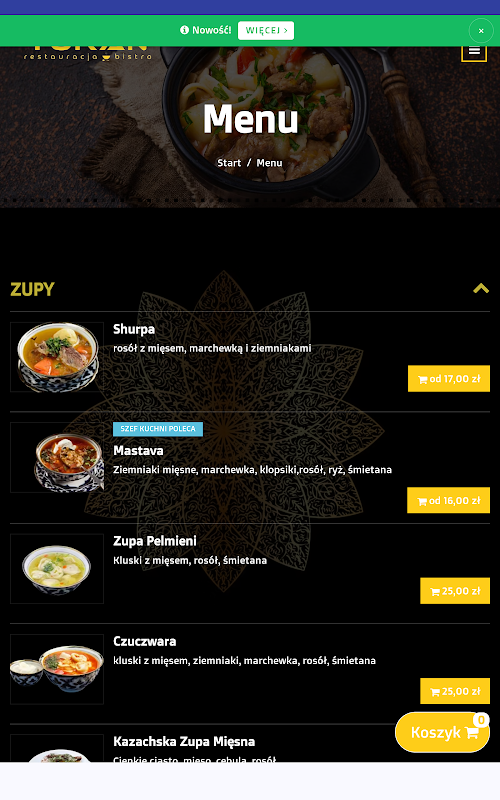The height and width of the screenshot is (800, 500).
Task: Collapse the ZUPY section chevron
Action: (x=481, y=289)
